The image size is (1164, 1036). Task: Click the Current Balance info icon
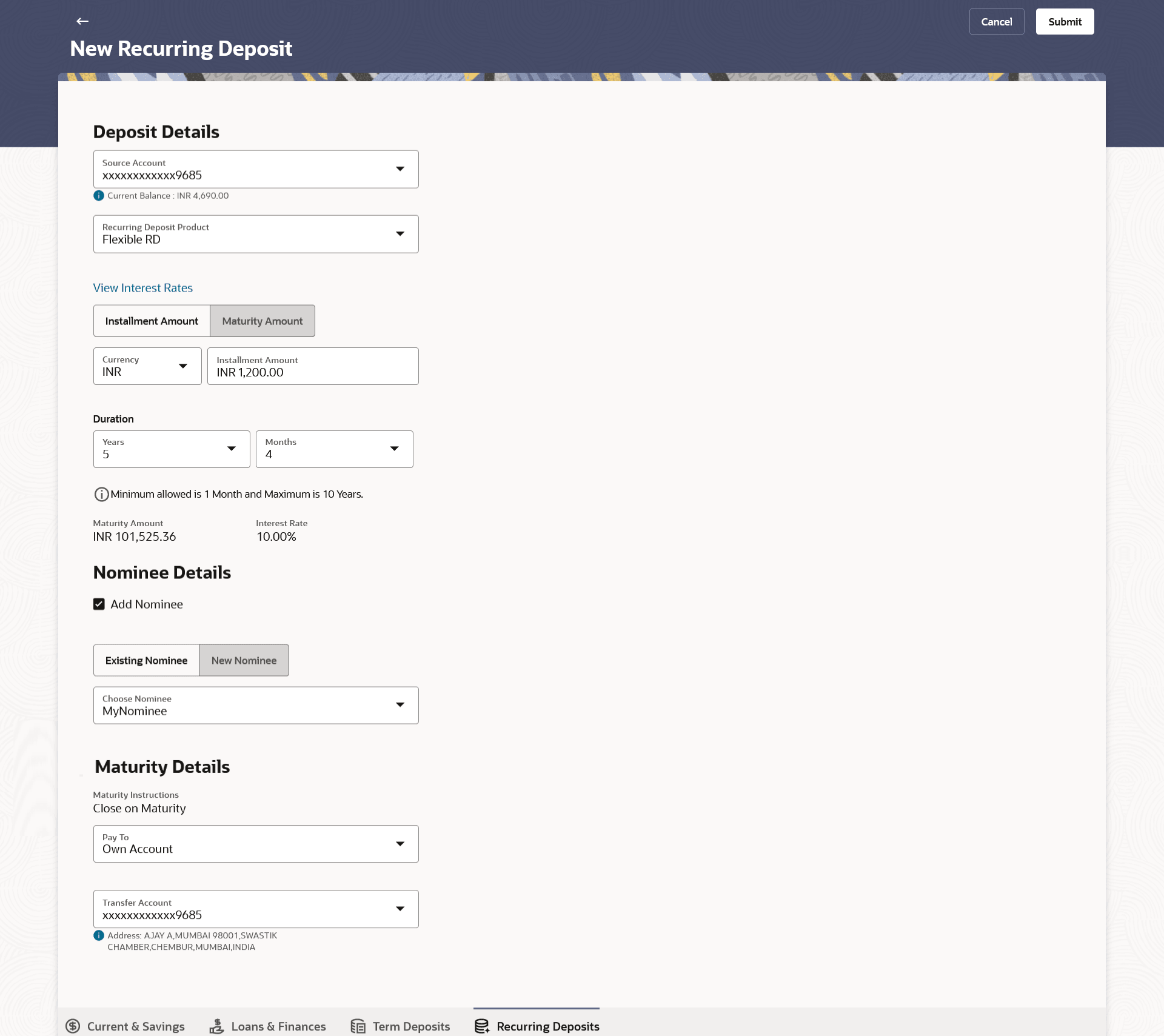(x=99, y=196)
